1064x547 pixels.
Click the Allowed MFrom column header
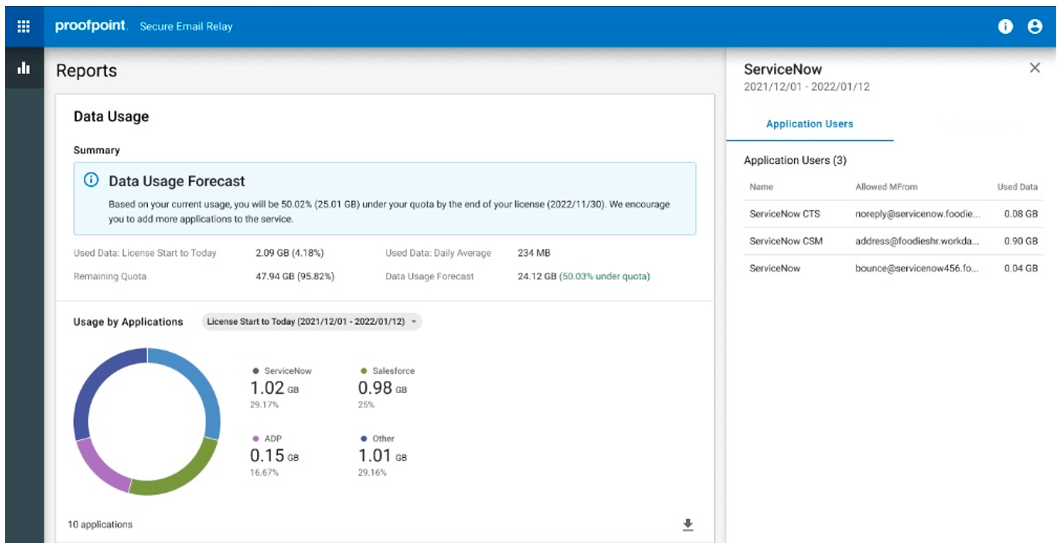pyautogui.click(x=886, y=187)
